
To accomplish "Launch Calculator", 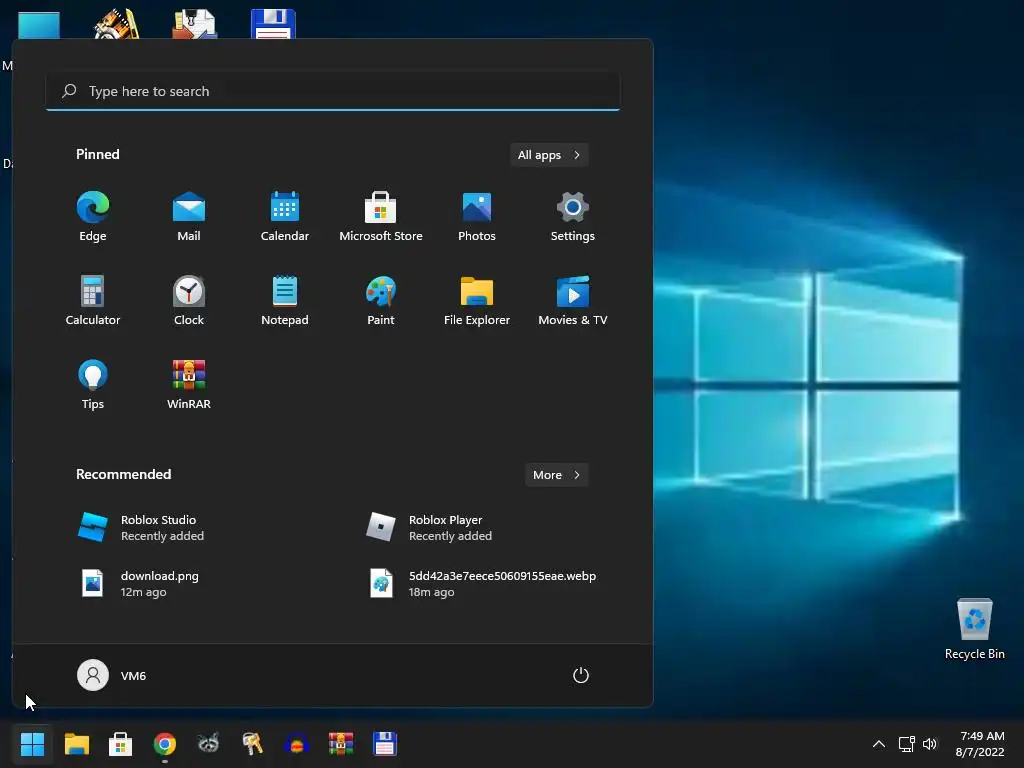I will 93,300.
